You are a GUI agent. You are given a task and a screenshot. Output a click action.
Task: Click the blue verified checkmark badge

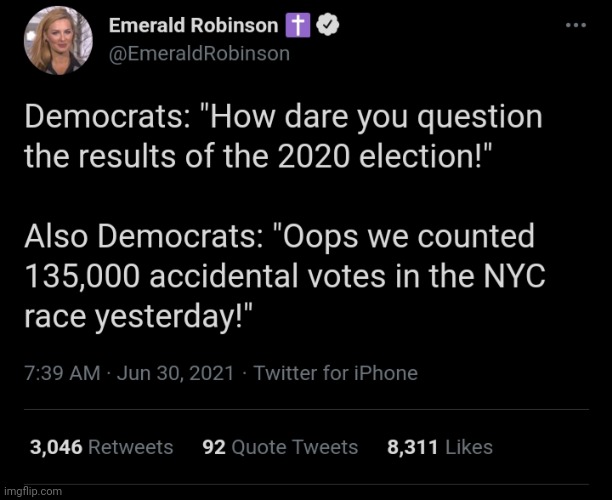[x=326, y=27]
